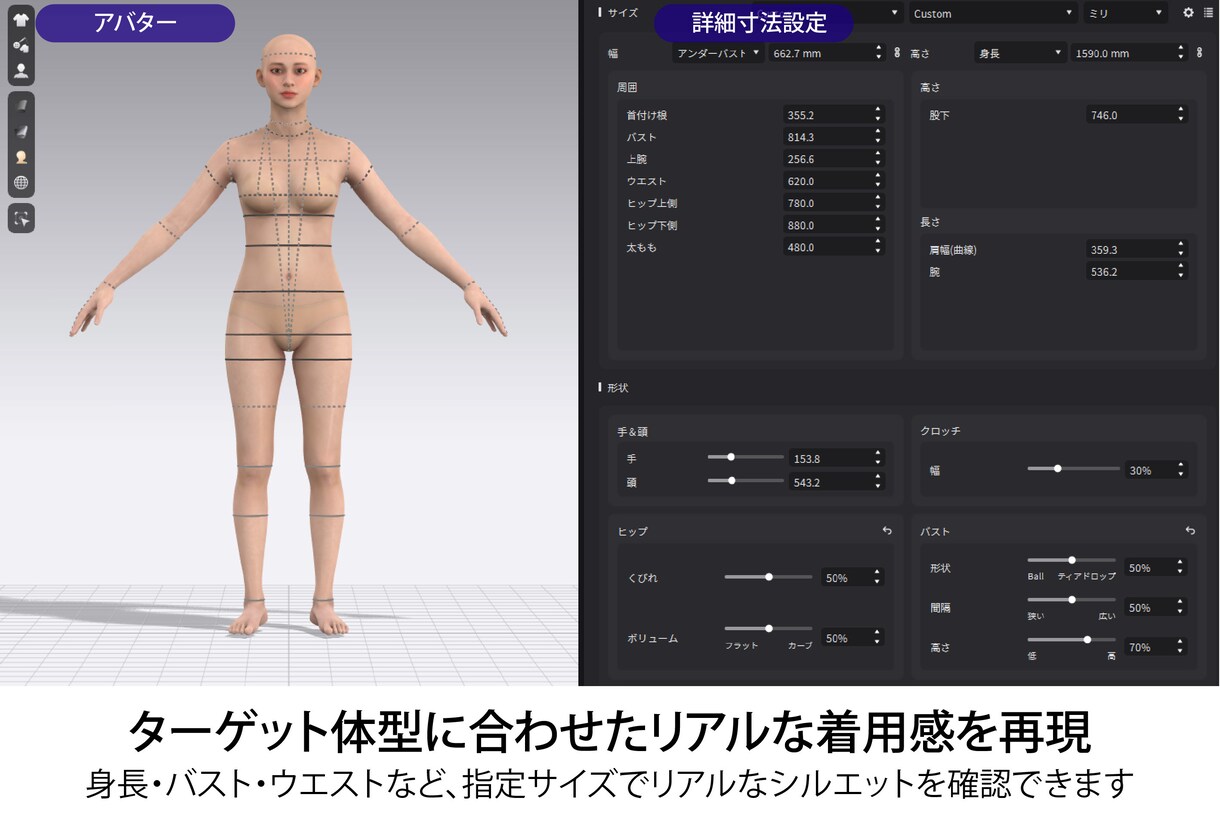Reset the バスト shape section
1220x813 pixels.
[x=1190, y=531]
